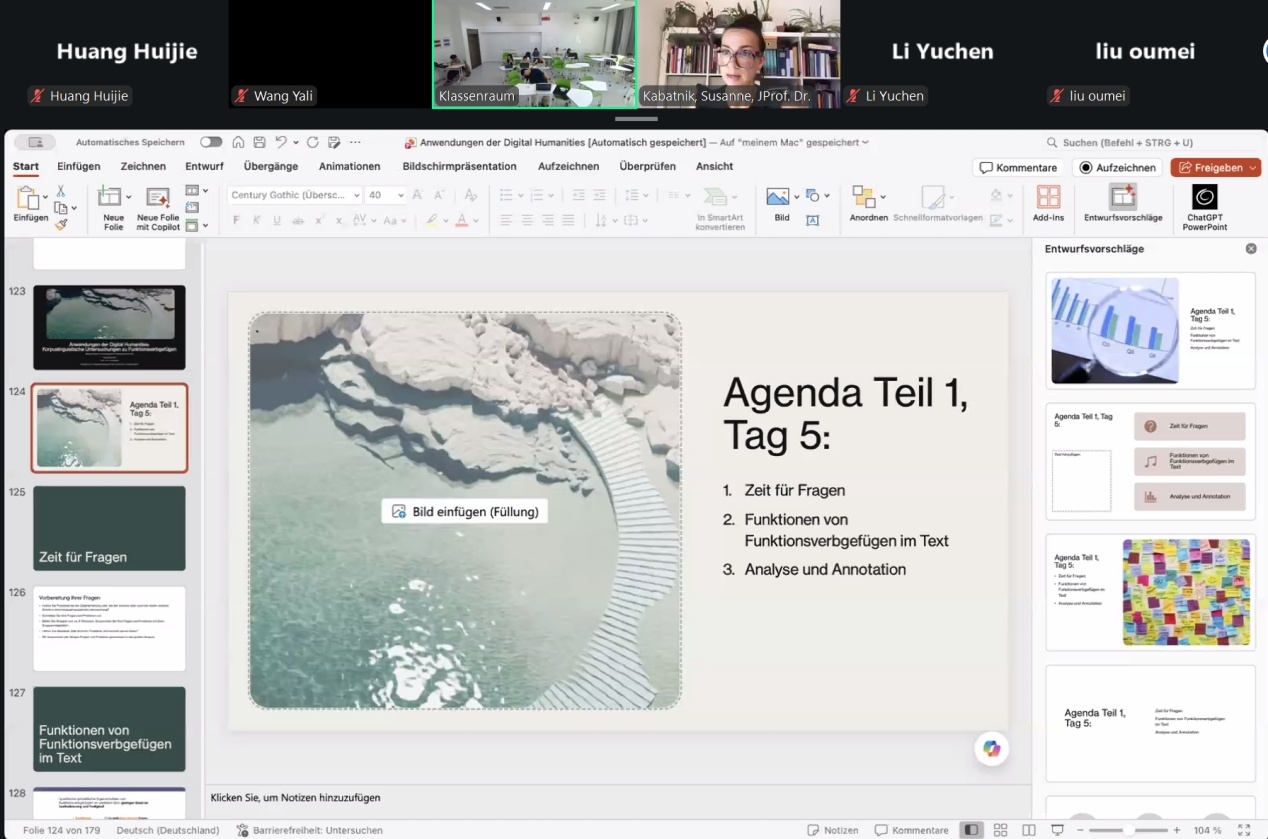The height and width of the screenshot is (839, 1268).
Task: Open the Einfügen paste dropdown arrow
Action: (47, 197)
